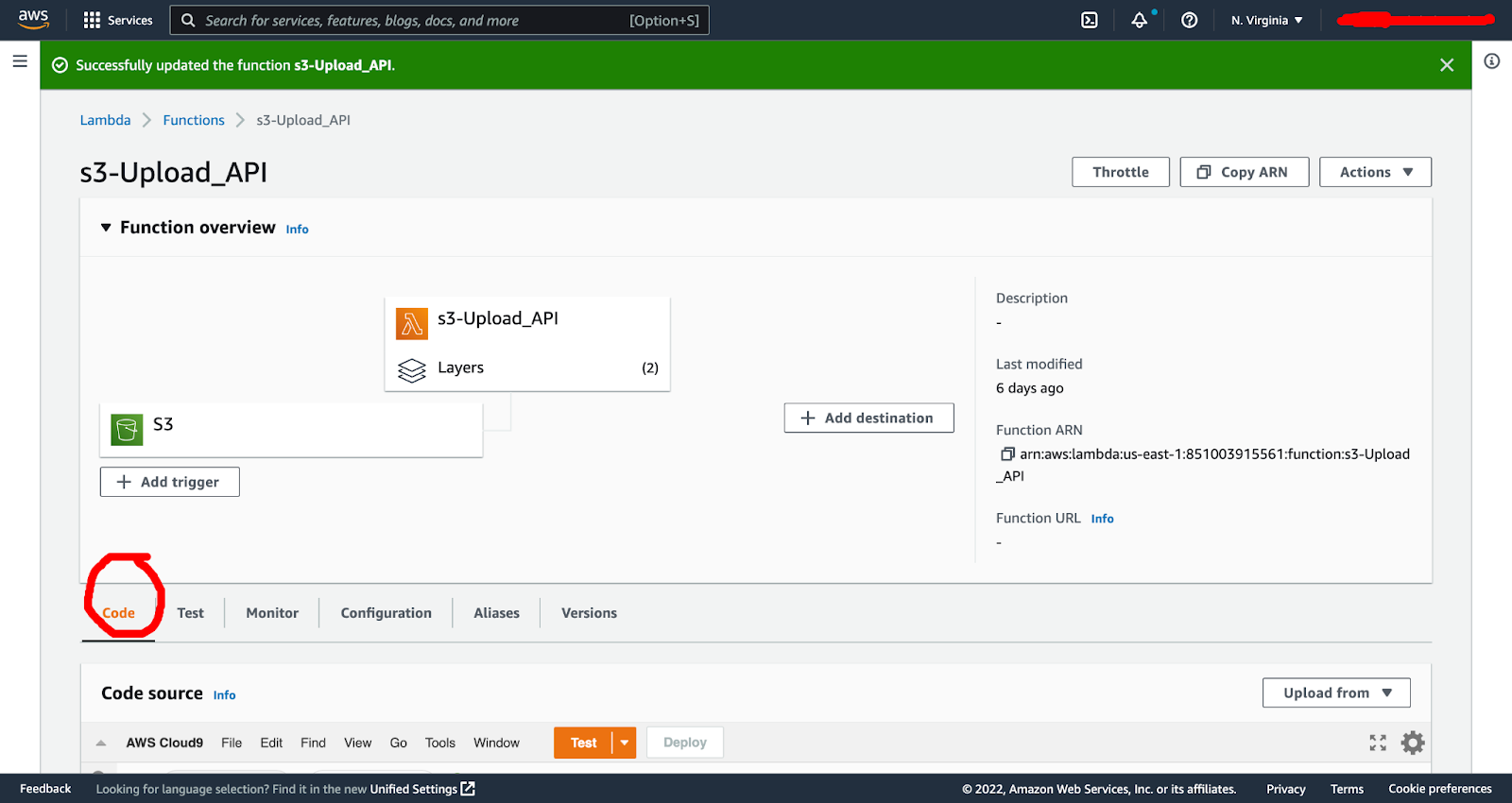Open the help question mark icon

point(1190,20)
